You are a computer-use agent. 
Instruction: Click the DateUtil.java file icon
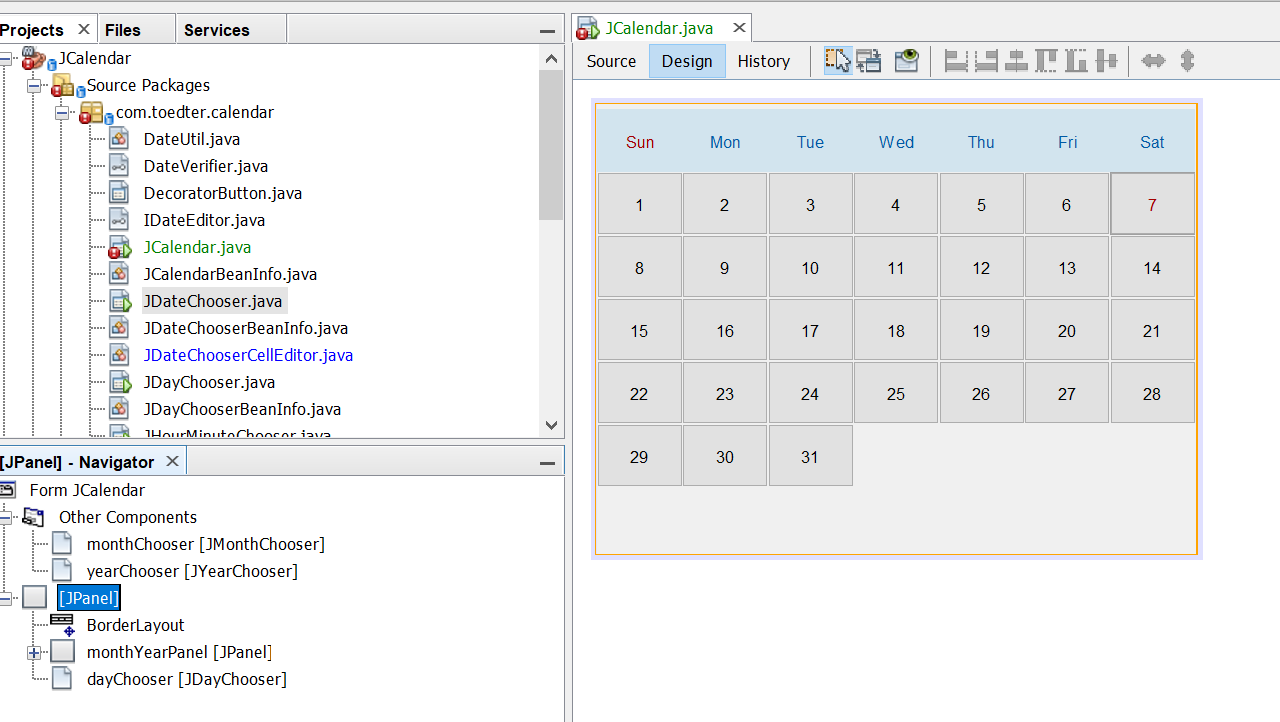click(x=119, y=139)
